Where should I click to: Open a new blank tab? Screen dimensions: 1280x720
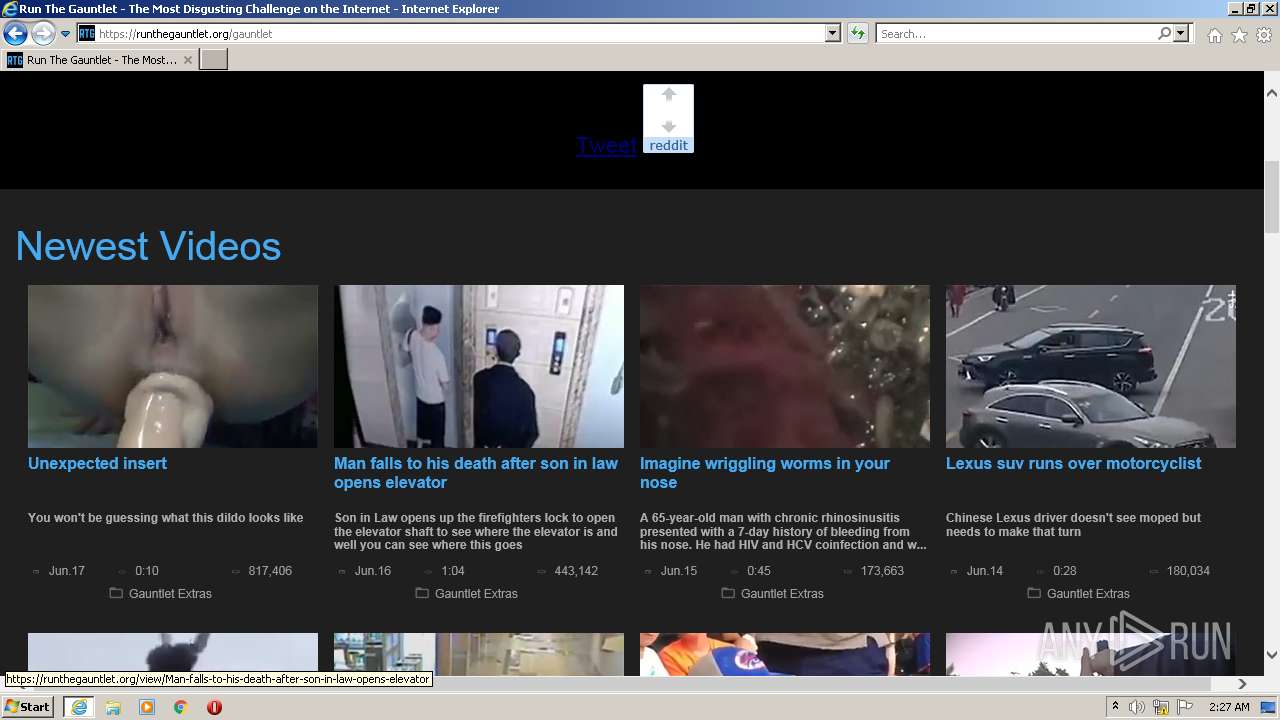pyautogui.click(x=214, y=60)
